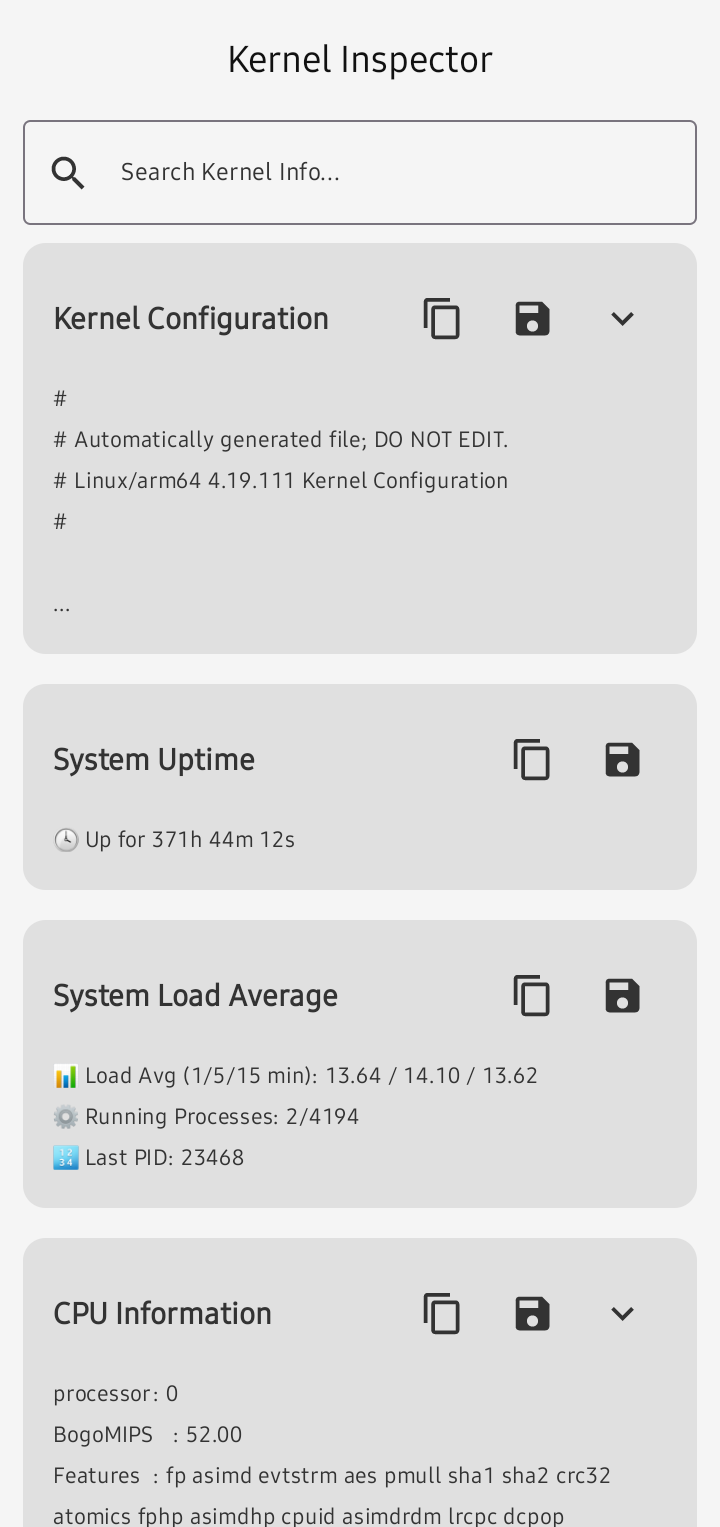The height and width of the screenshot is (1527, 720).
Task: Tap the Last PID 23468 line
Action: (x=150, y=1158)
